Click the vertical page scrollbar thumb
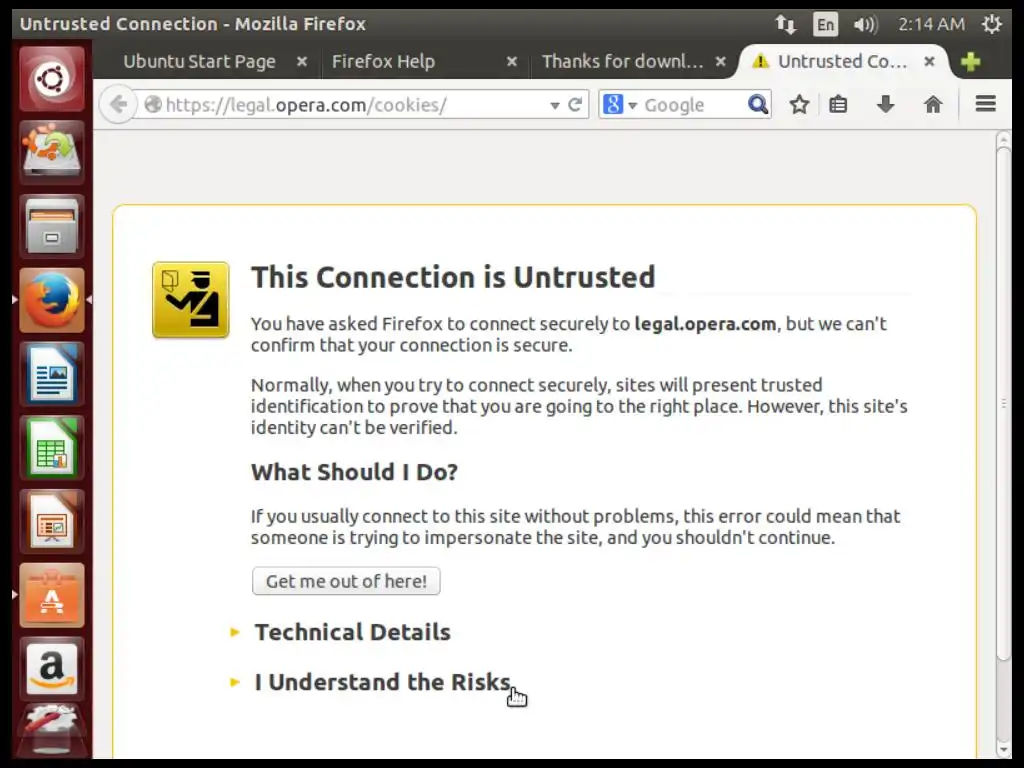Screen dimensions: 1024x768 (1004, 404)
